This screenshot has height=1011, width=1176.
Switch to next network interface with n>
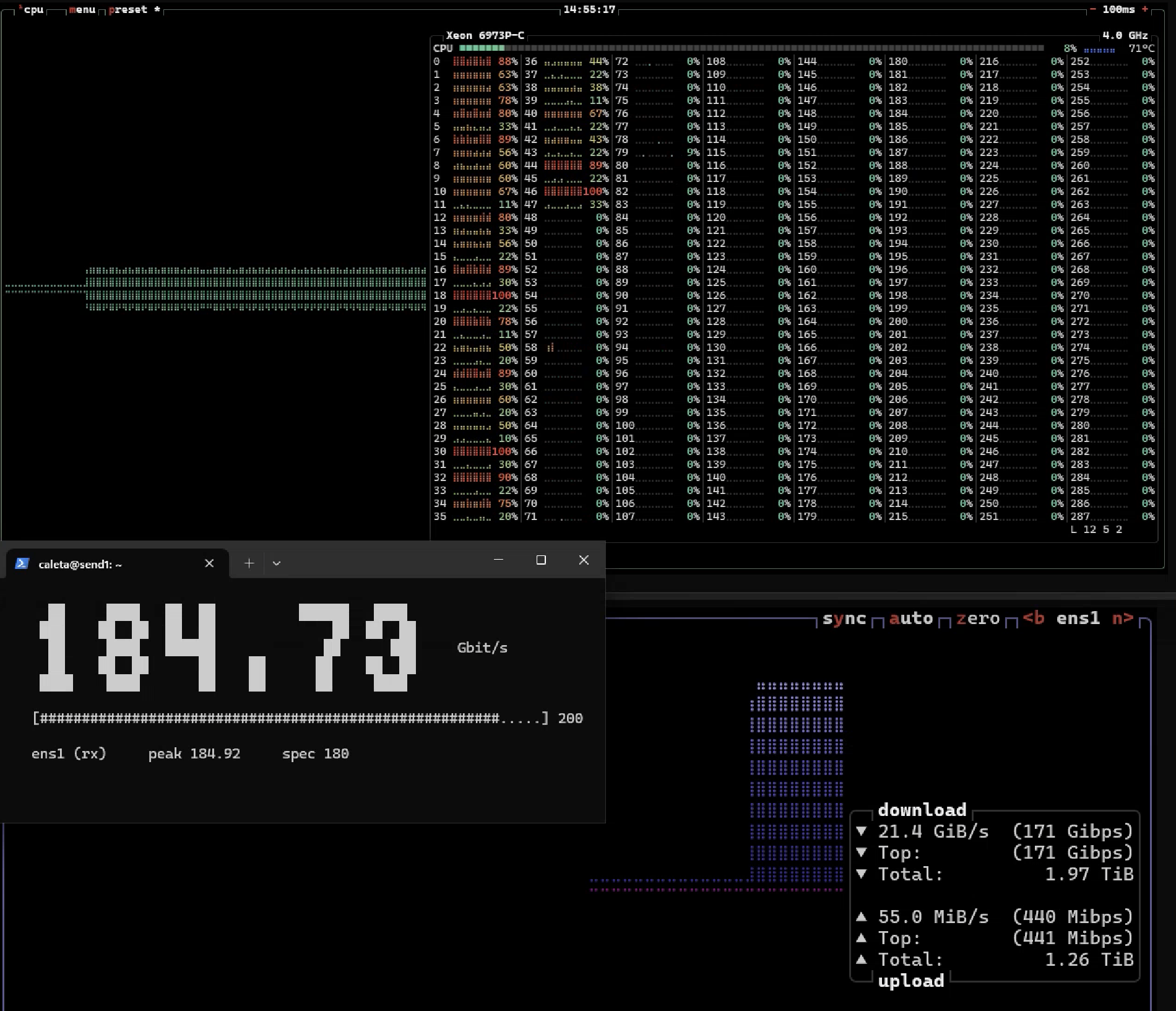[x=1123, y=618]
